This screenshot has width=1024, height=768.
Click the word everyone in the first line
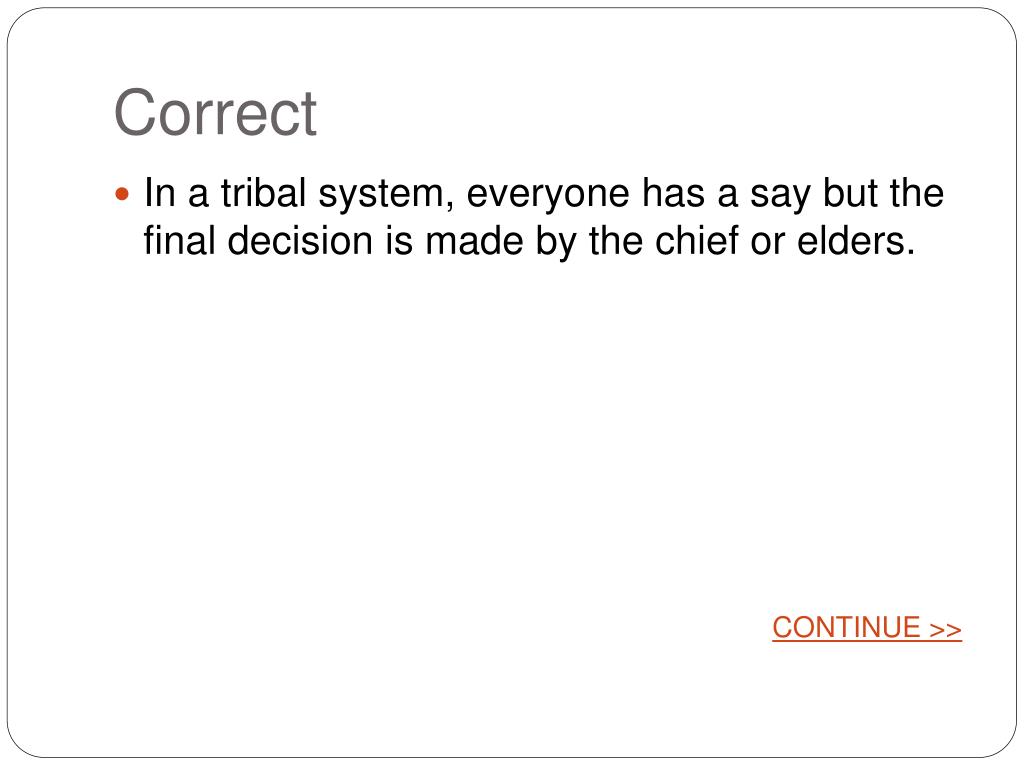[548, 195]
